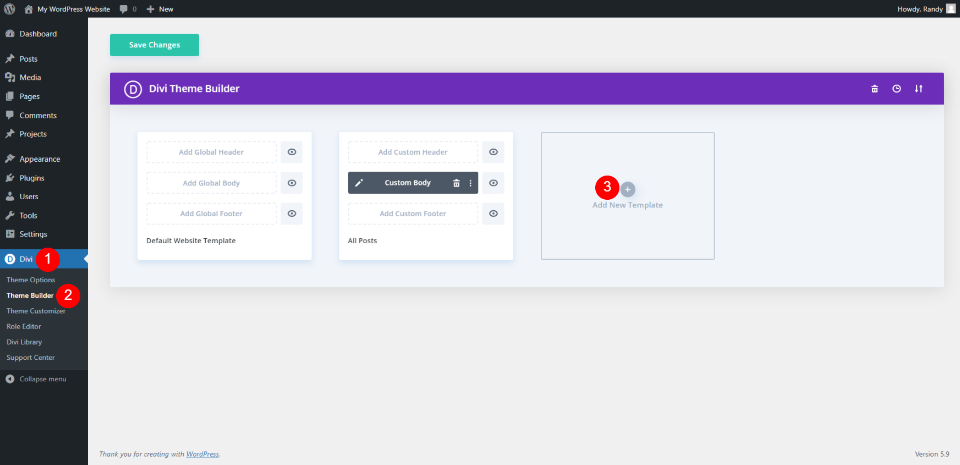Toggle visibility of Global Header
The width and height of the screenshot is (960, 465).
pos(292,152)
